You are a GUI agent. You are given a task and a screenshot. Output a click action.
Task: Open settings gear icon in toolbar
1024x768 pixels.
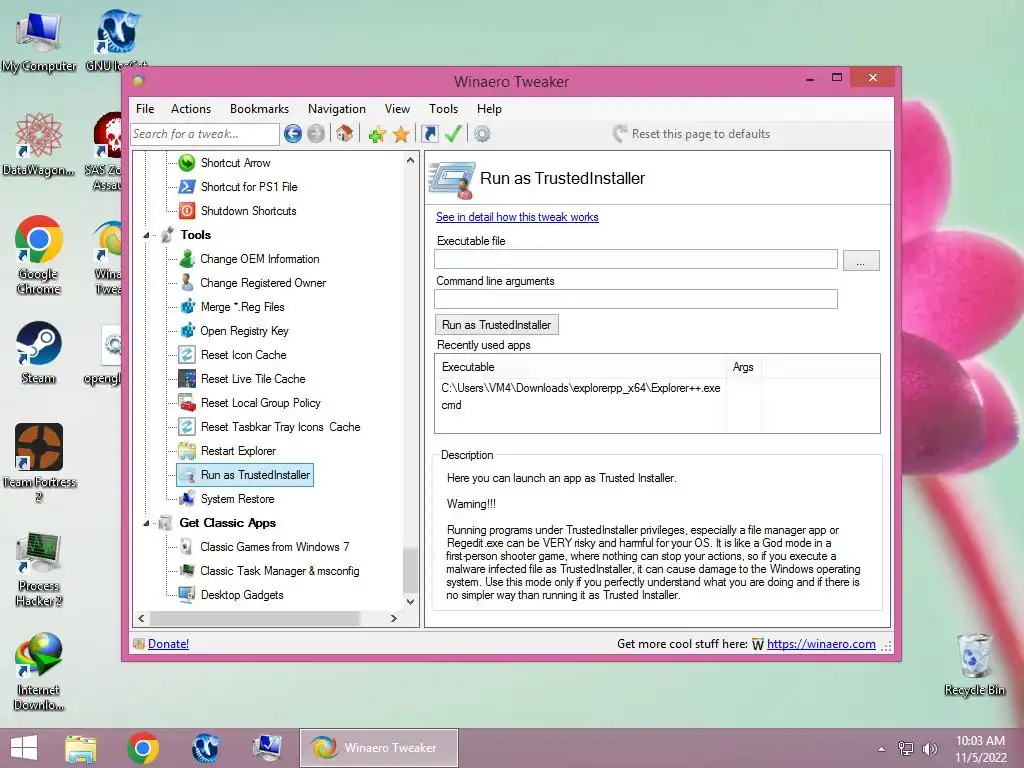(482, 134)
